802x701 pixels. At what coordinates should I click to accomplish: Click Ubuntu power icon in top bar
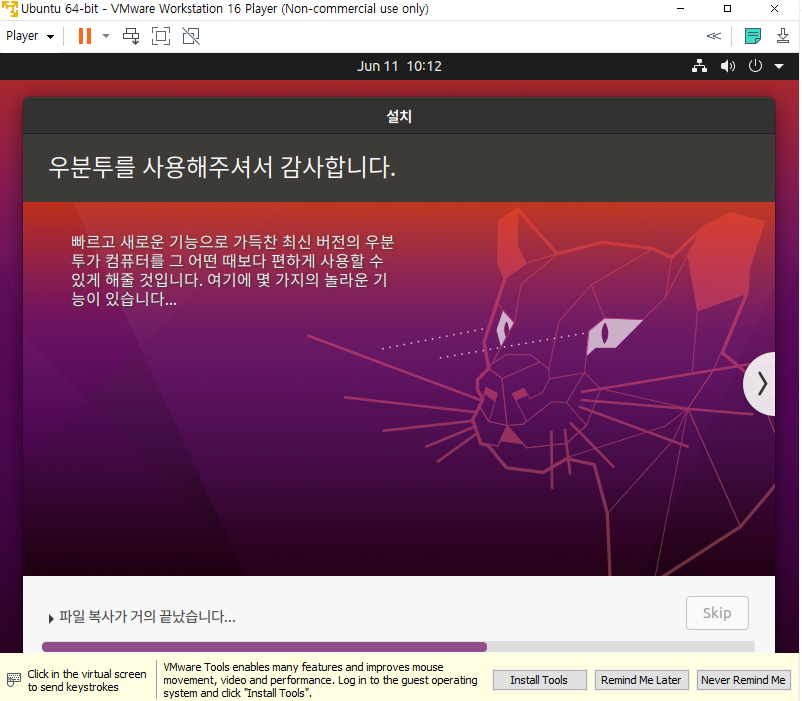point(755,66)
